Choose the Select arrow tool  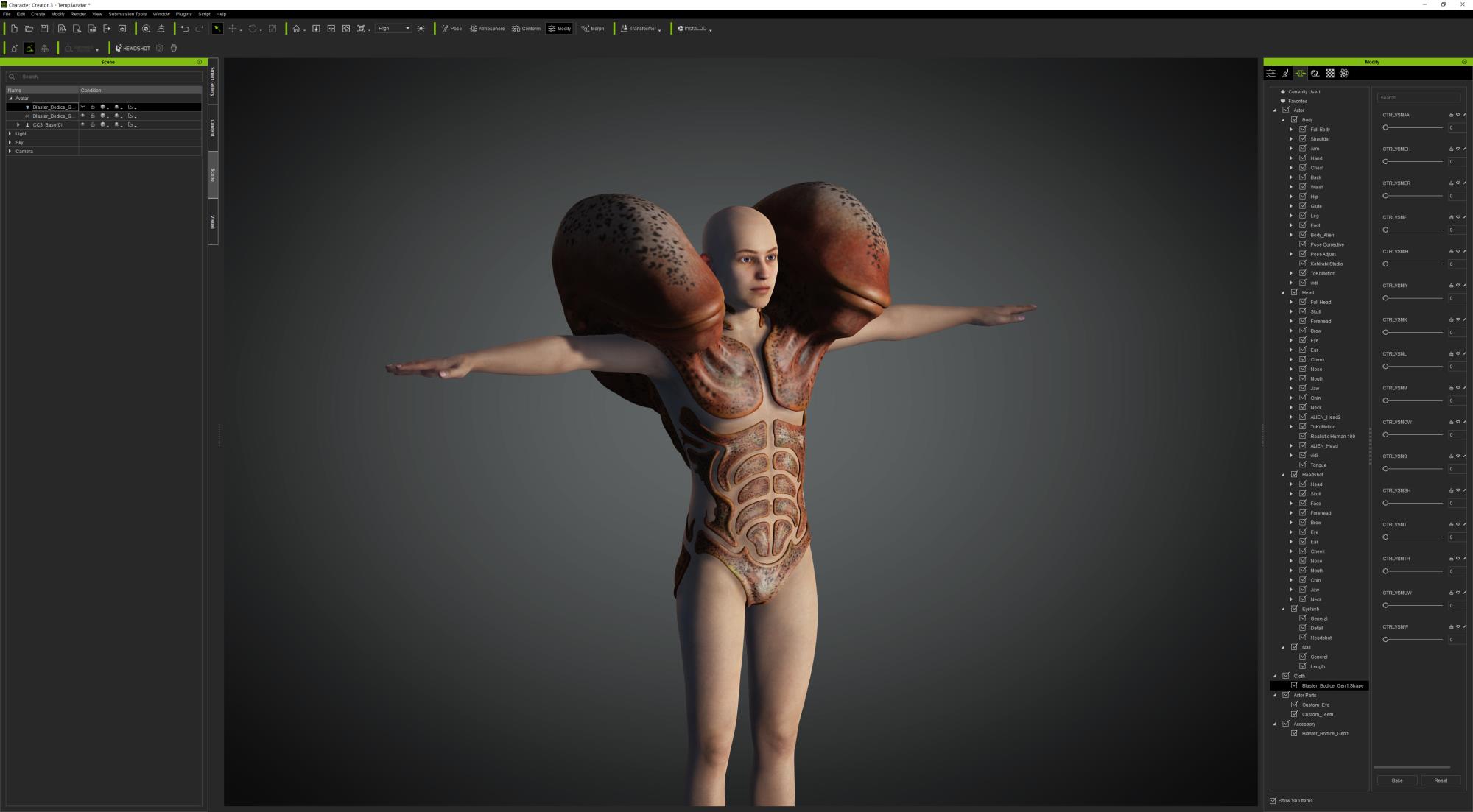tap(217, 29)
